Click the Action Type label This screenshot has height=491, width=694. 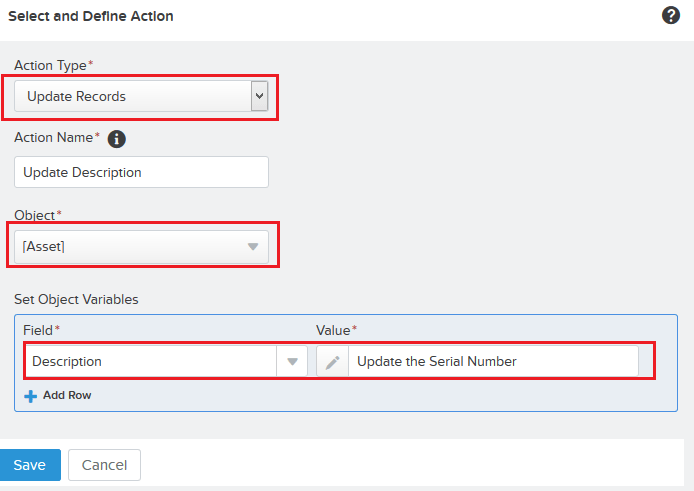(x=50, y=65)
